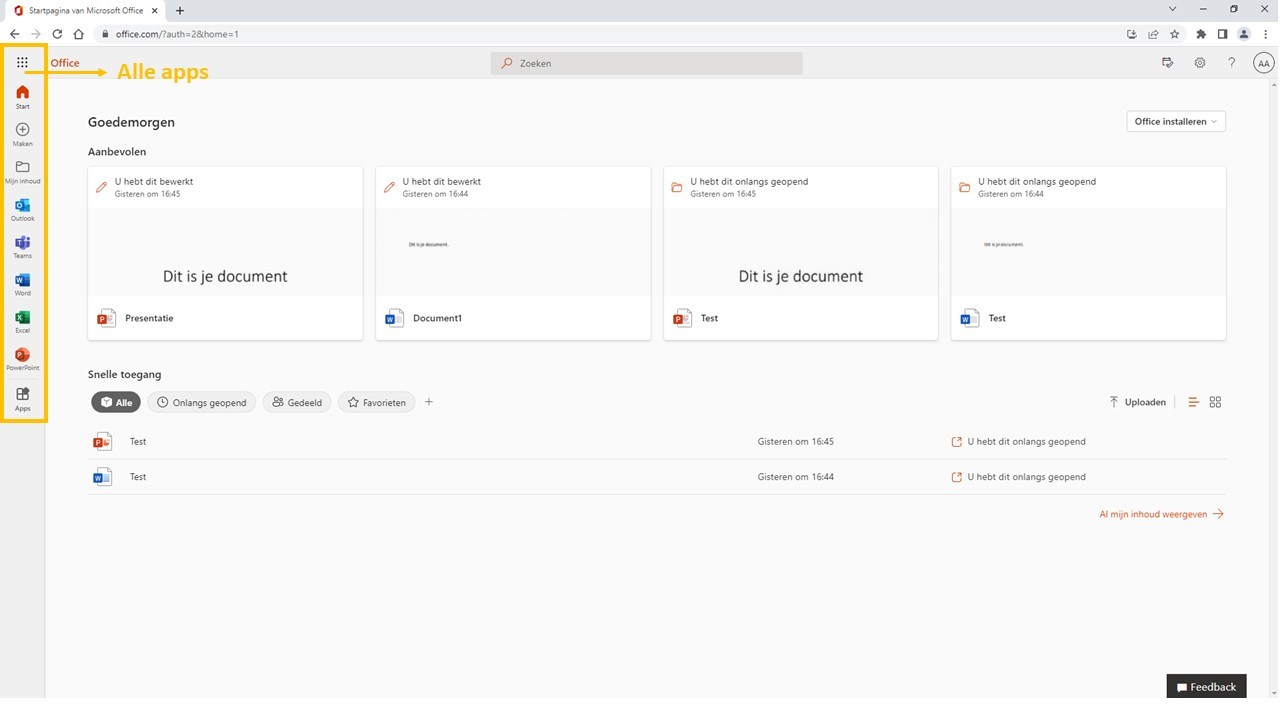1280x720 pixels.
Task: Open Chrome three-dot menu
Action: 1265,34
